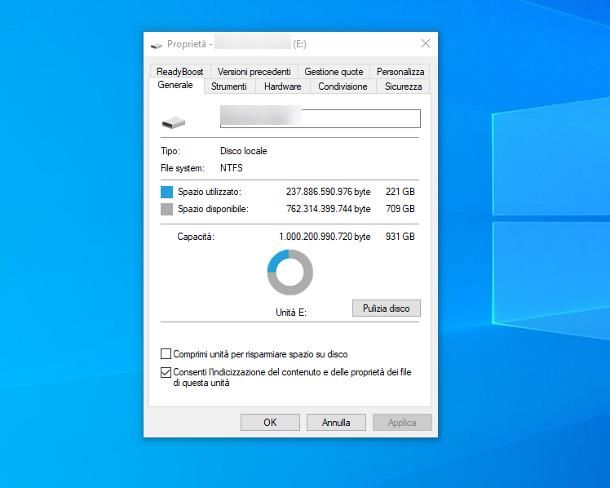The height and width of the screenshot is (488, 610).
Task: Enable Comprimi unità per risparmiare spazio checkbox
Action: (166, 354)
